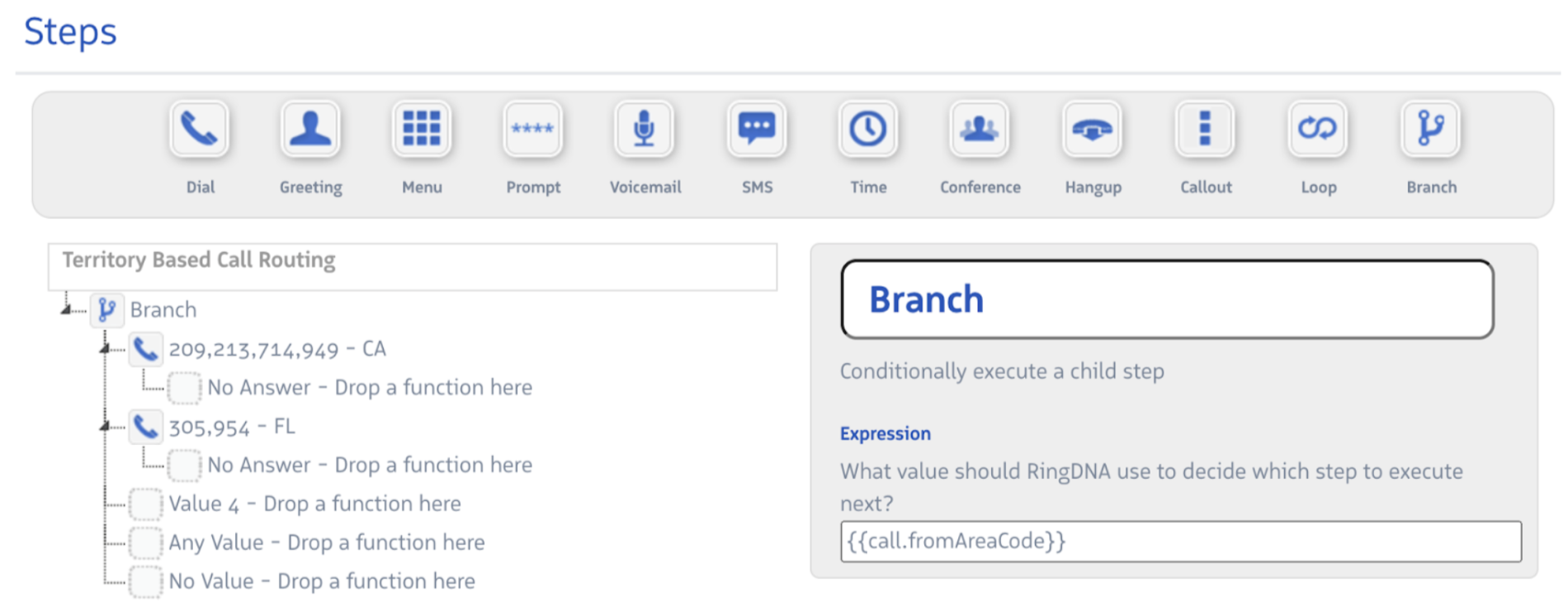Click the Branch icon in the toolbar
The height and width of the screenshot is (606, 1568).
[x=1431, y=130]
